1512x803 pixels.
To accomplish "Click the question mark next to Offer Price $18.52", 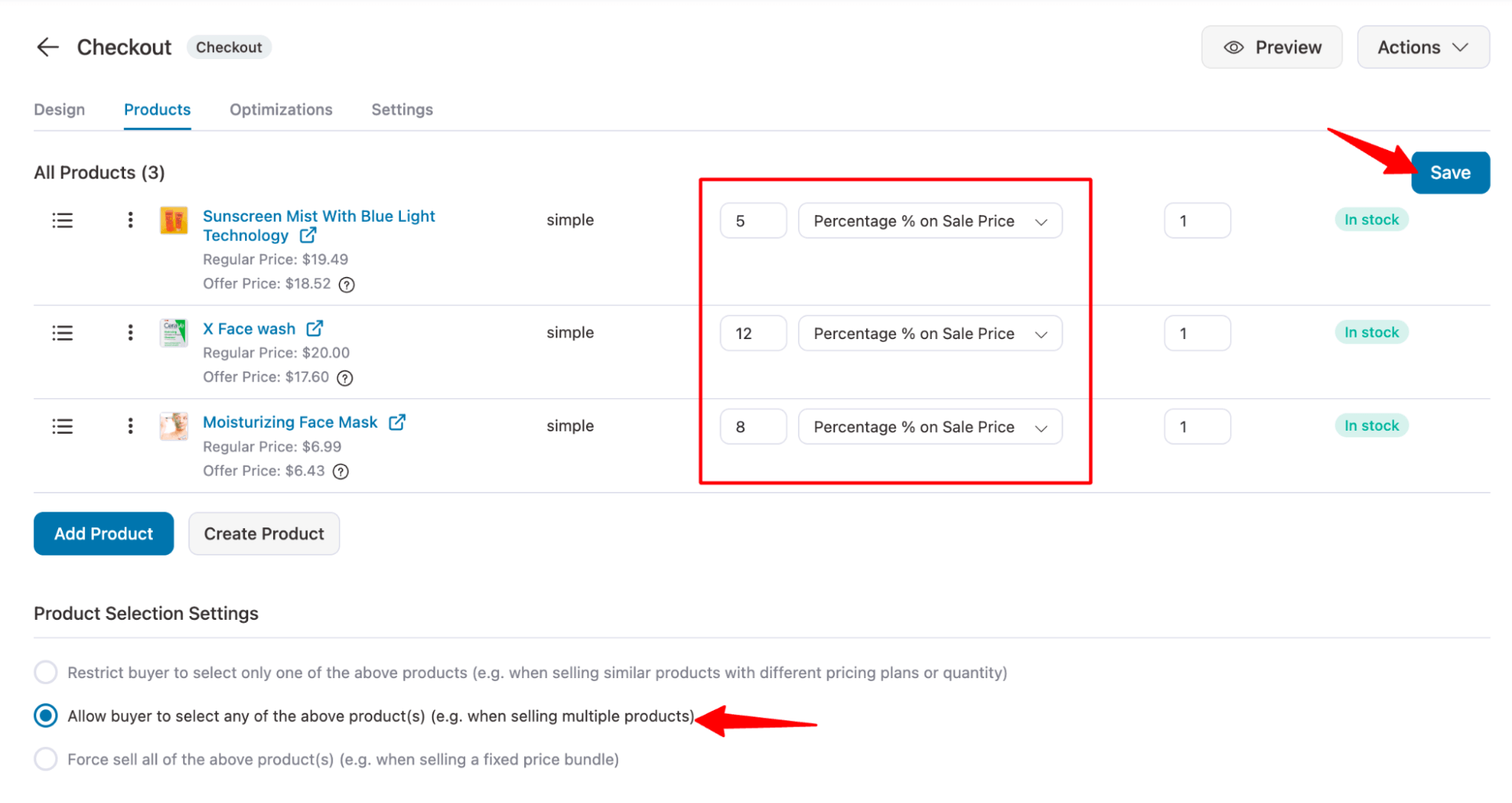I will tap(347, 285).
